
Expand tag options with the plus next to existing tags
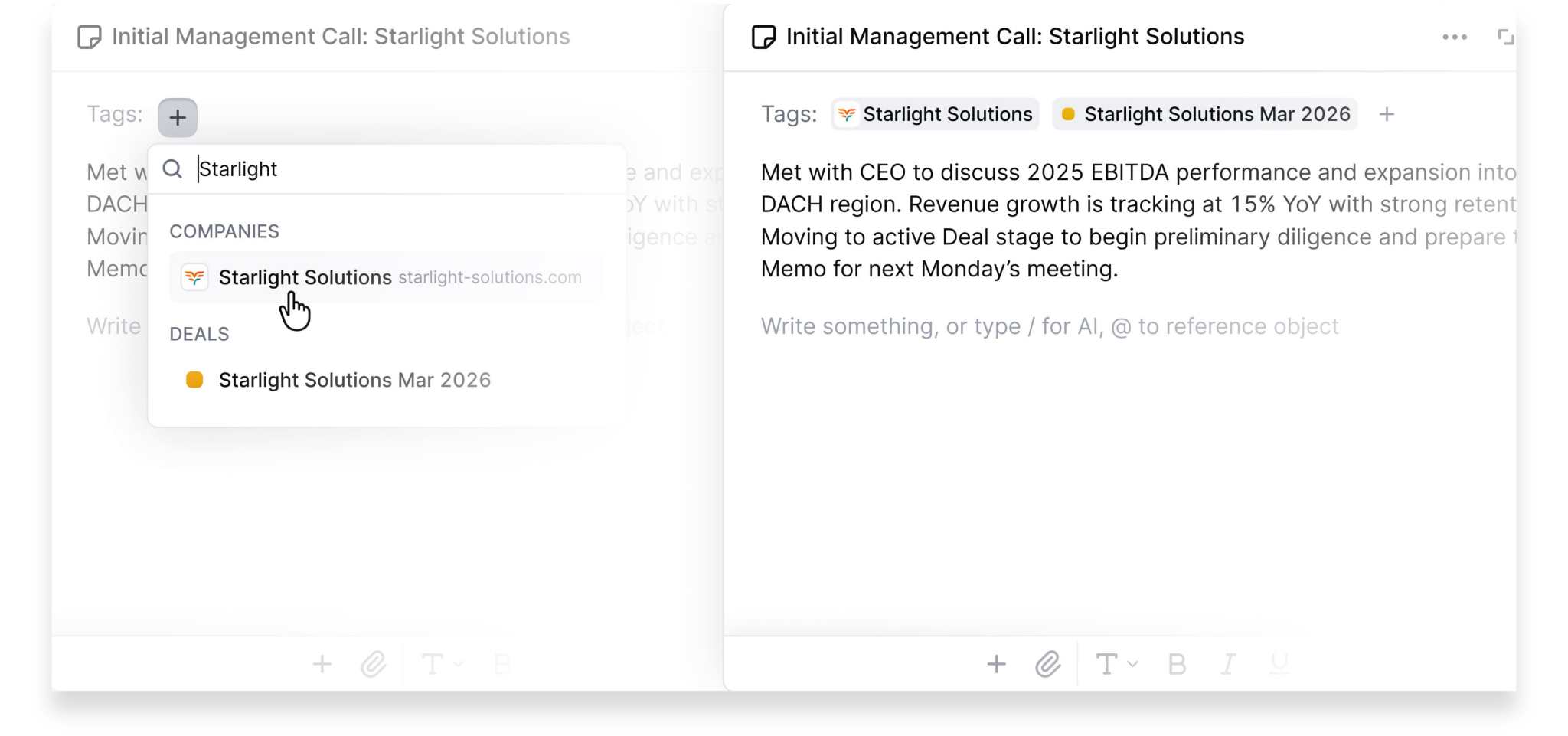pyautogui.click(x=1388, y=114)
